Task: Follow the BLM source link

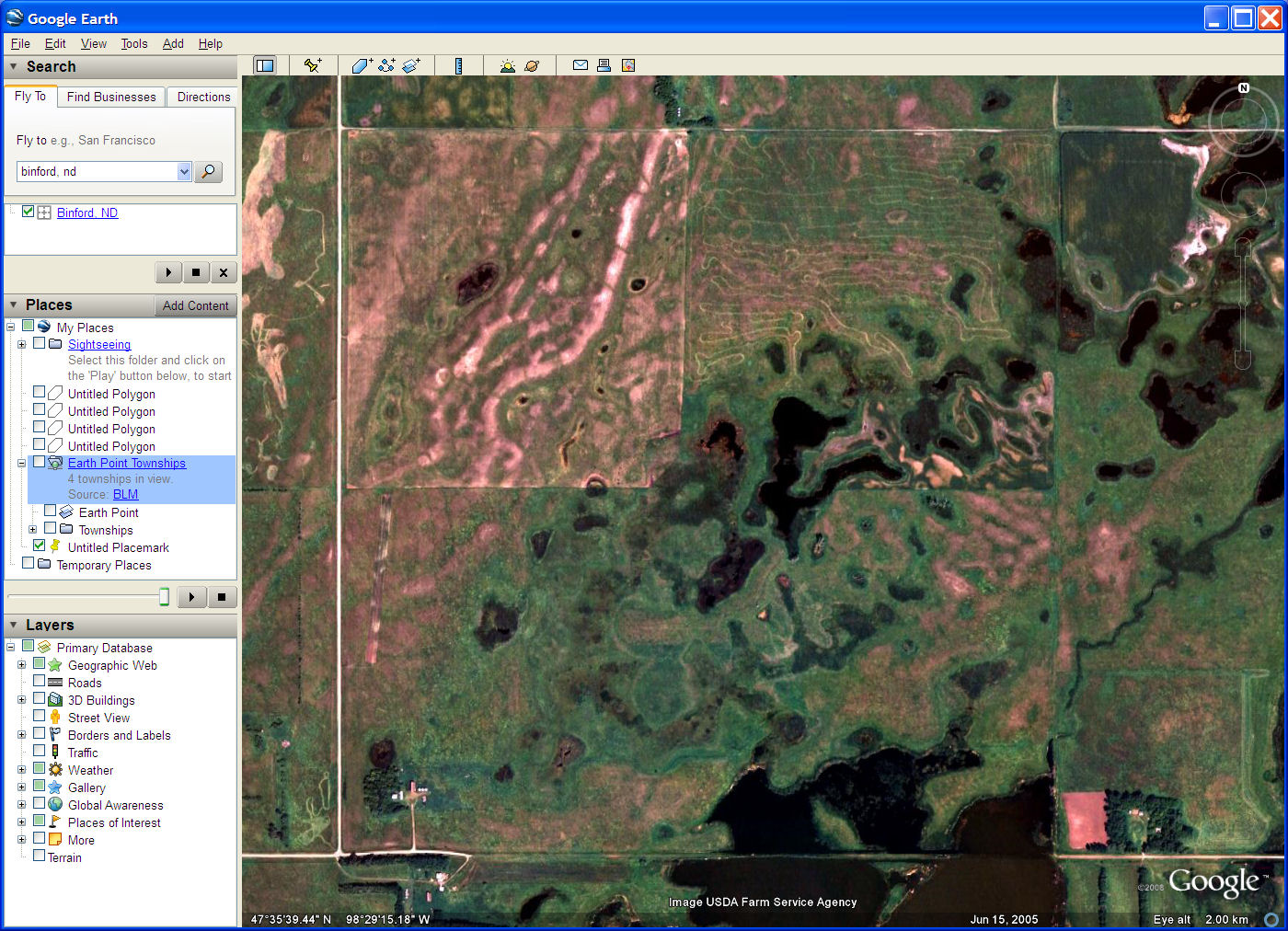Action: pyautogui.click(x=125, y=495)
